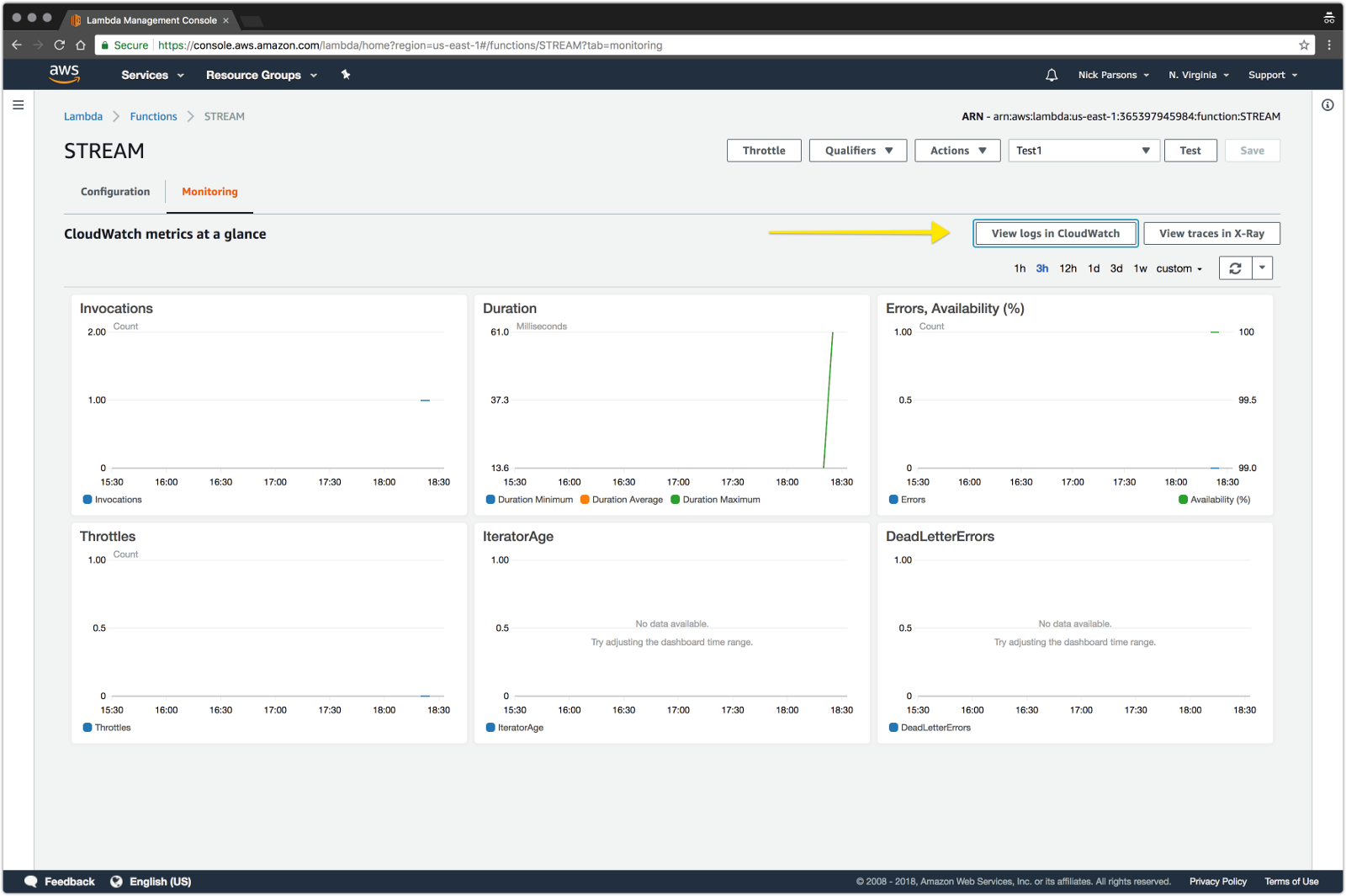Open the notifications bell icon
The width and height of the screenshot is (1346, 896).
tap(1052, 75)
